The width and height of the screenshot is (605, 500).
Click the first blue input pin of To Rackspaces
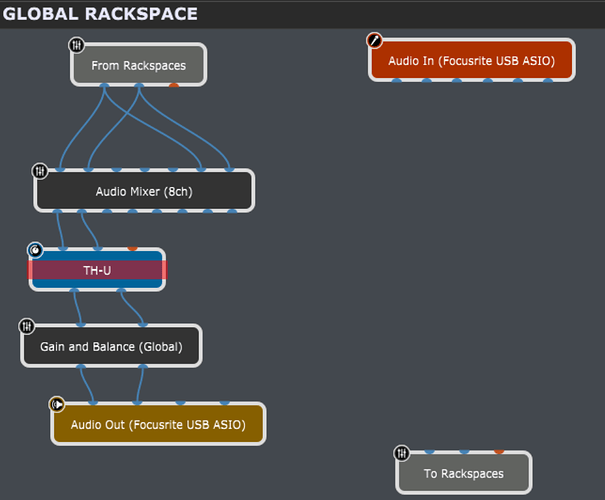429,451
